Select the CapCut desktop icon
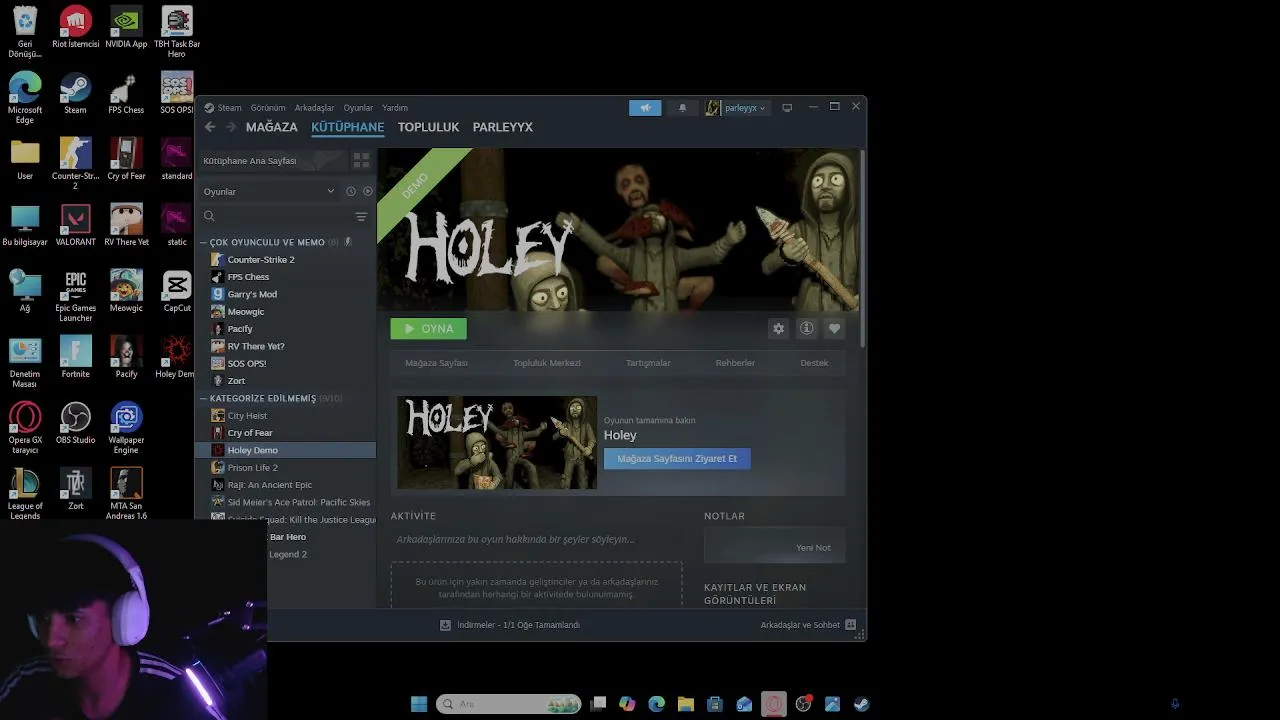 [177, 291]
